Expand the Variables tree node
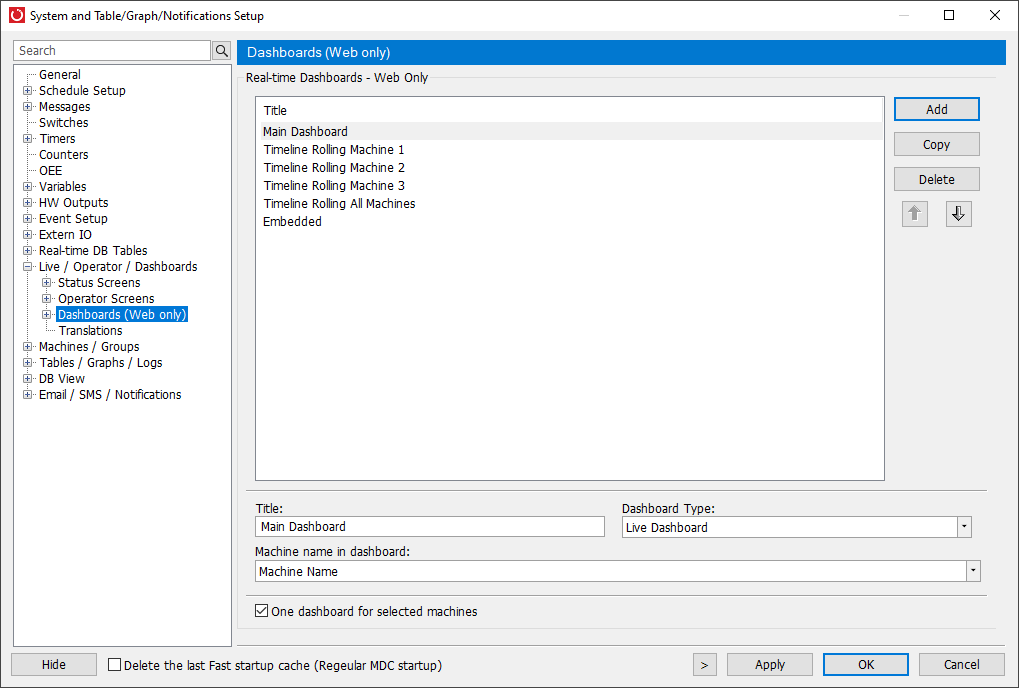1019x688 pixels. coord(27,186)
